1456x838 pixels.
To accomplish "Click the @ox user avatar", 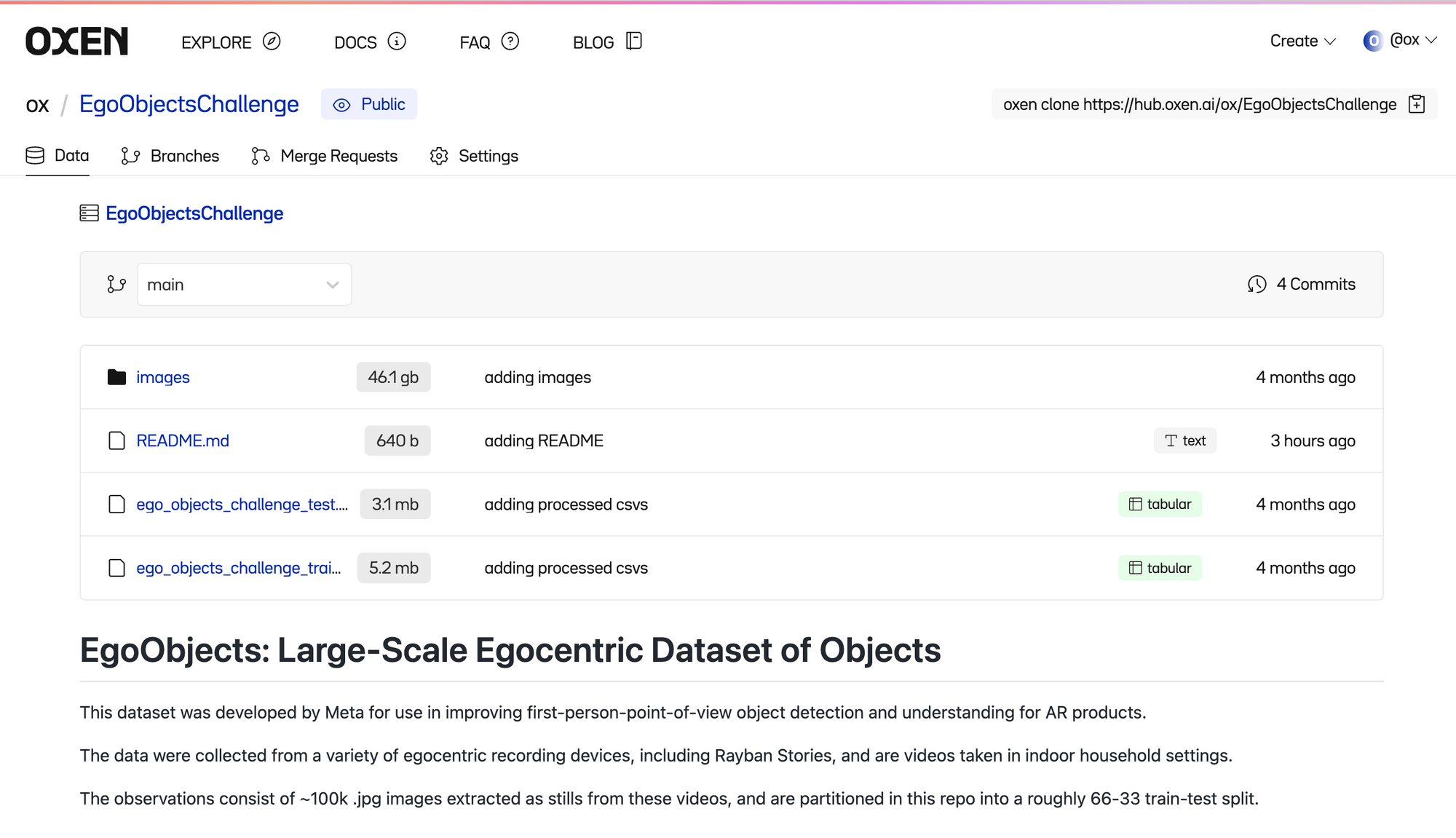I will pos(1373,41).
